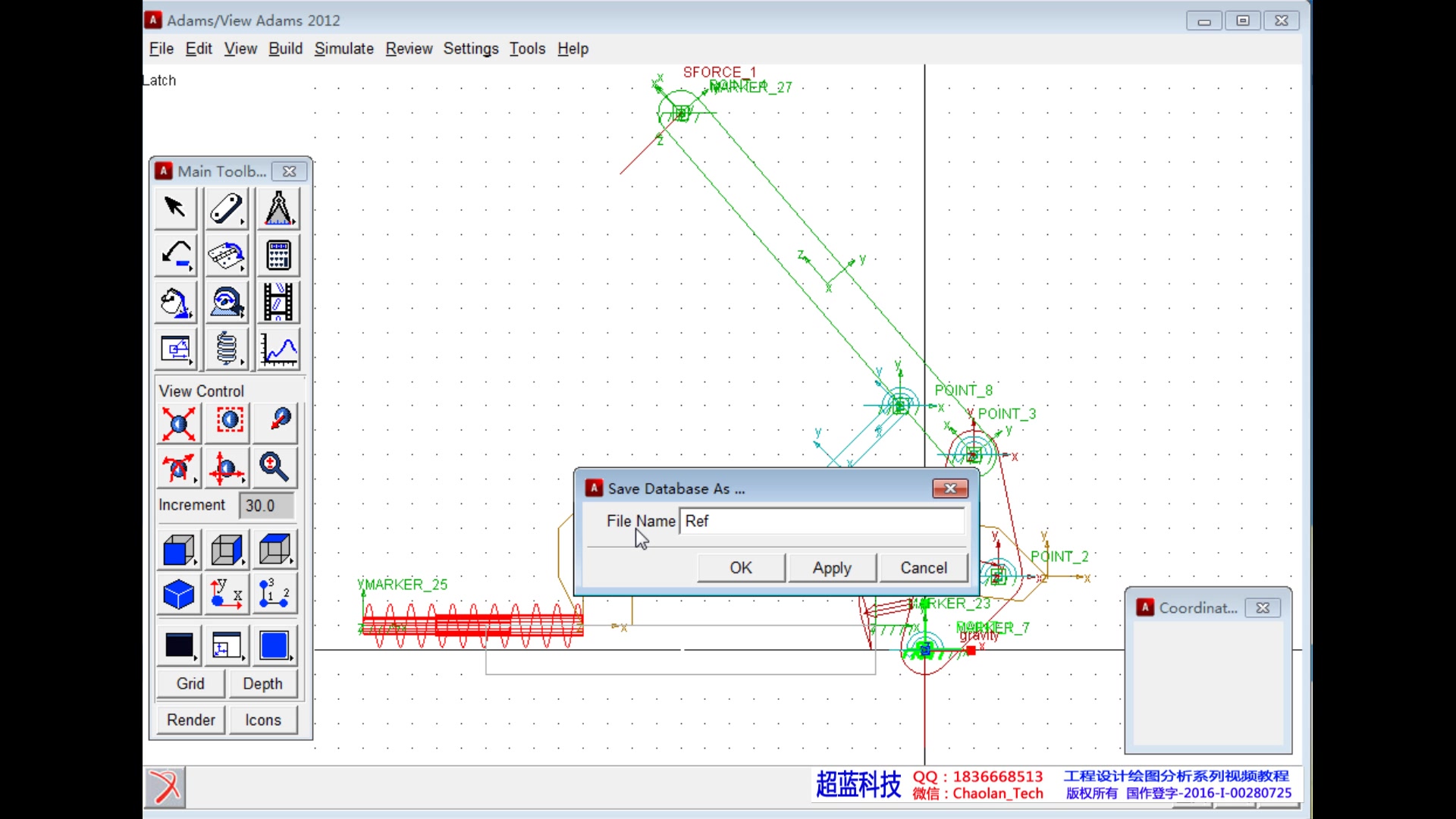The width and height of the screenshot is (1456, 819).
Task: Close the Main Toolbox window
Action: (x=289, y=171)
